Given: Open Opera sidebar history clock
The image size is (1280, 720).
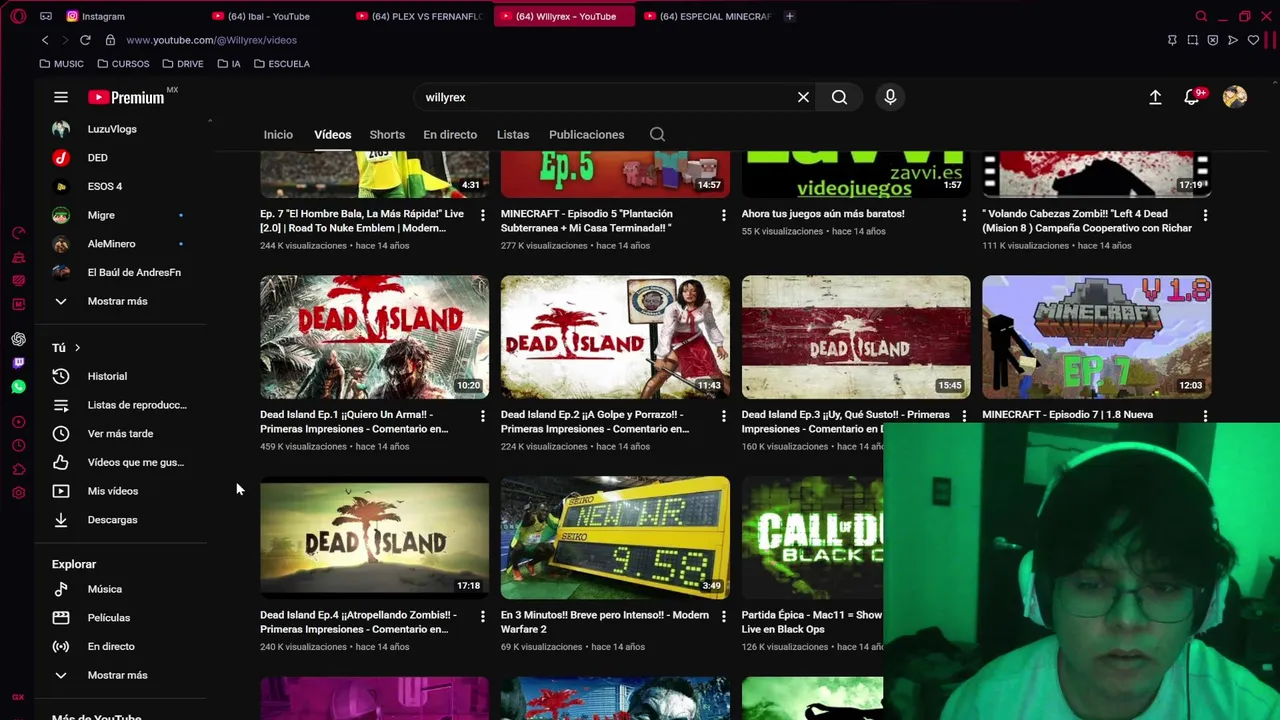Looking at the screenshot, I should tap(18, 446).
